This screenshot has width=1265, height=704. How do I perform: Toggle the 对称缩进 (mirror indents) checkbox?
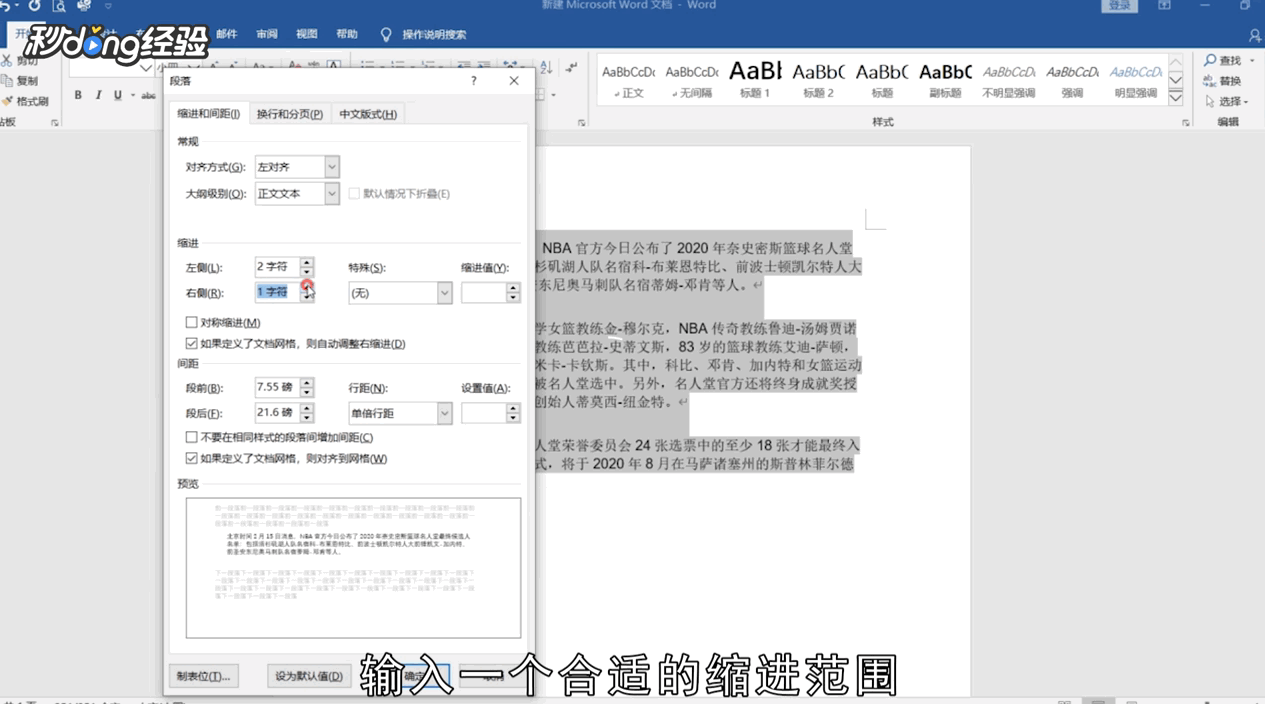[x=192, y=322]
